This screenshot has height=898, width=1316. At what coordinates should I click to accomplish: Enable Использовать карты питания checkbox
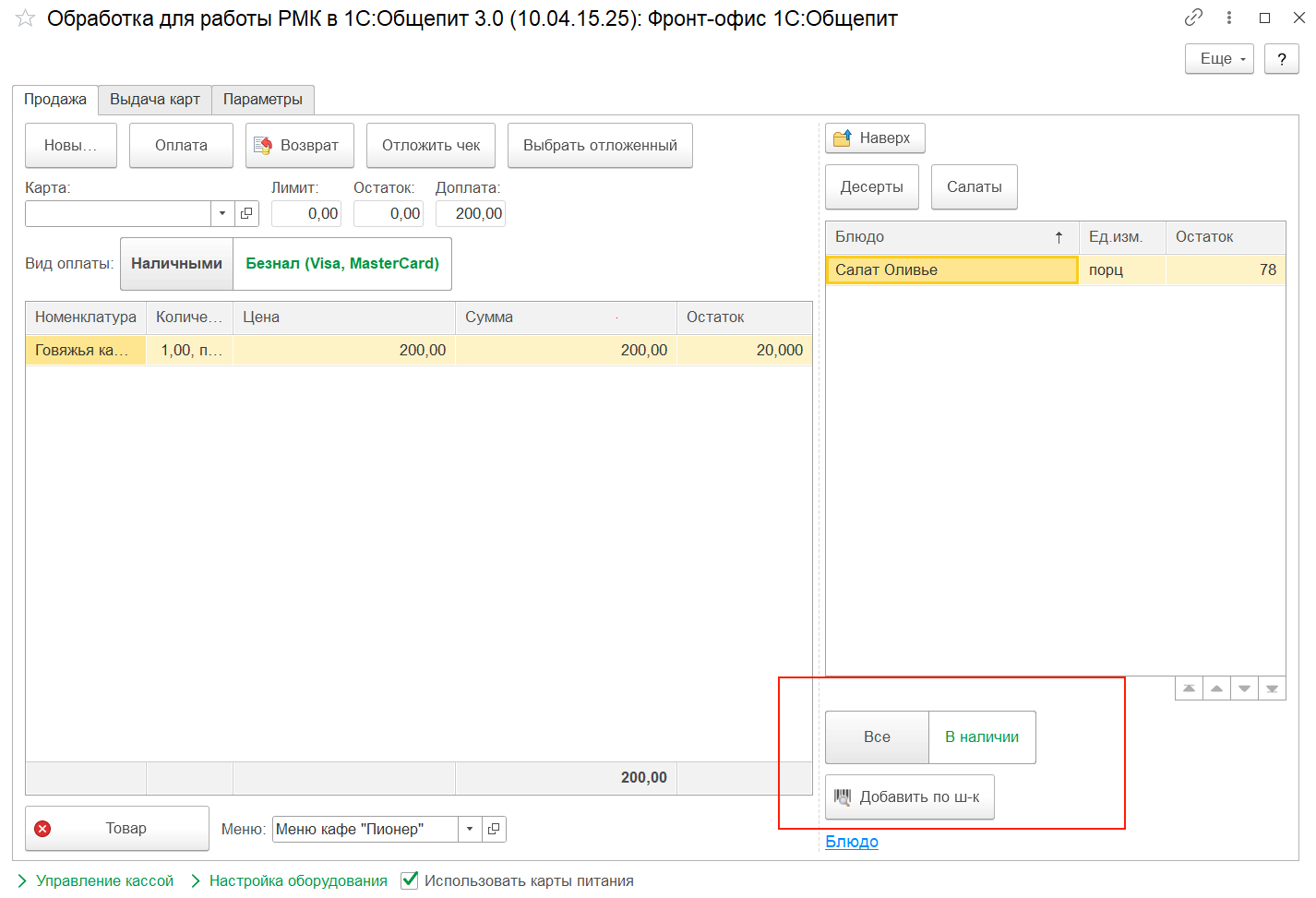coord(410,880)
